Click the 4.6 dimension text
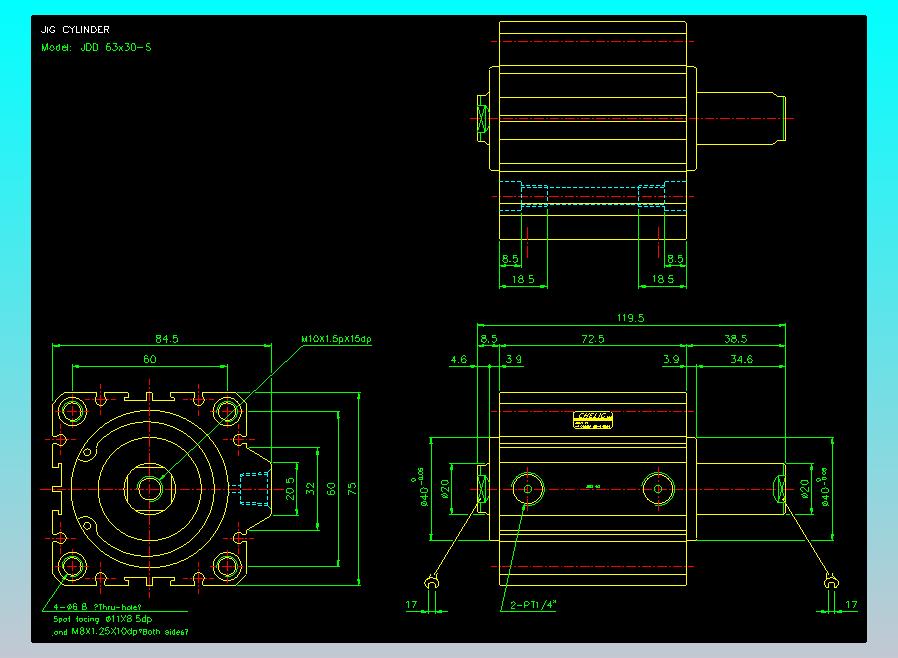The image size is (898, 658). (459, 359)
